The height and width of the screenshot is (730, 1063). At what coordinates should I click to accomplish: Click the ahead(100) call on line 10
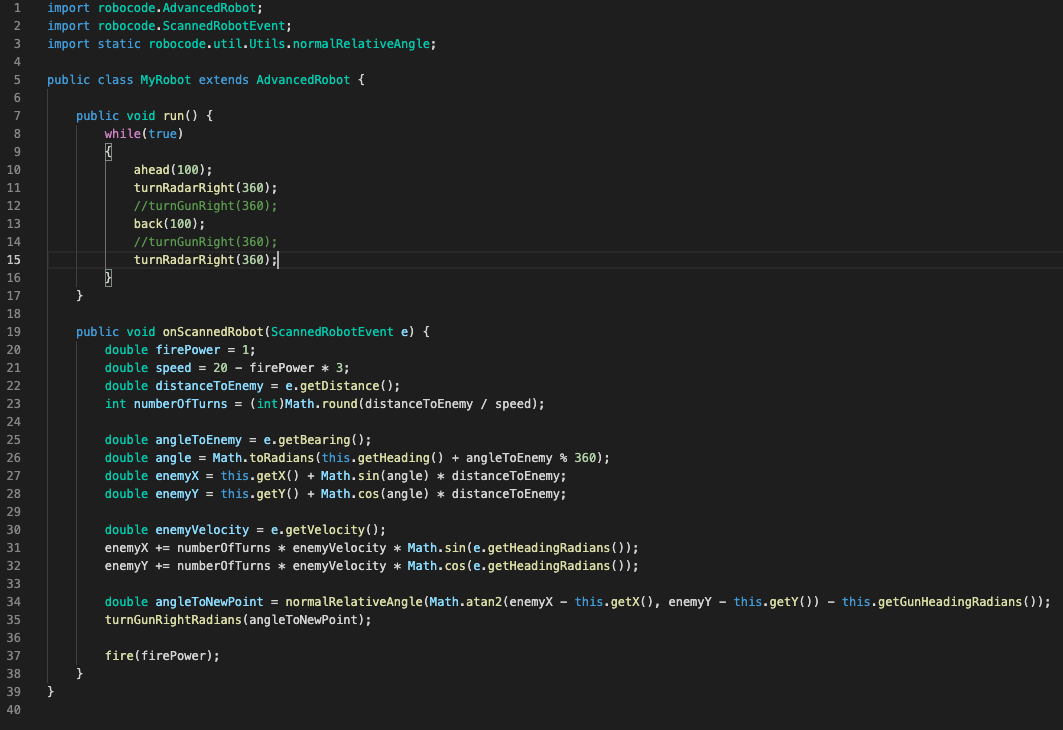coord(172,169)
